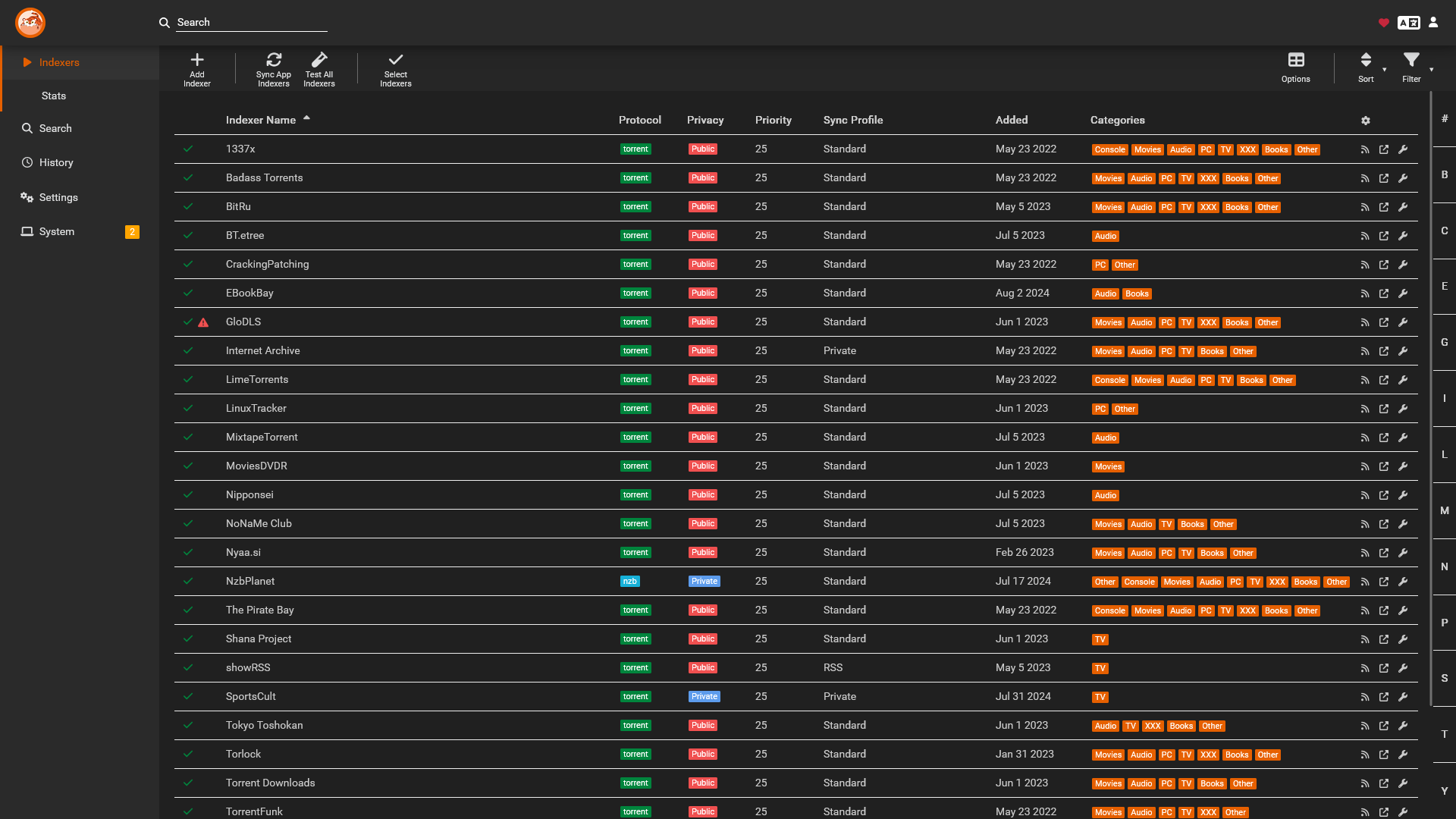
Task: Click the Movies category tag for MoviesDVDR
Action: tap(1108, 467)
